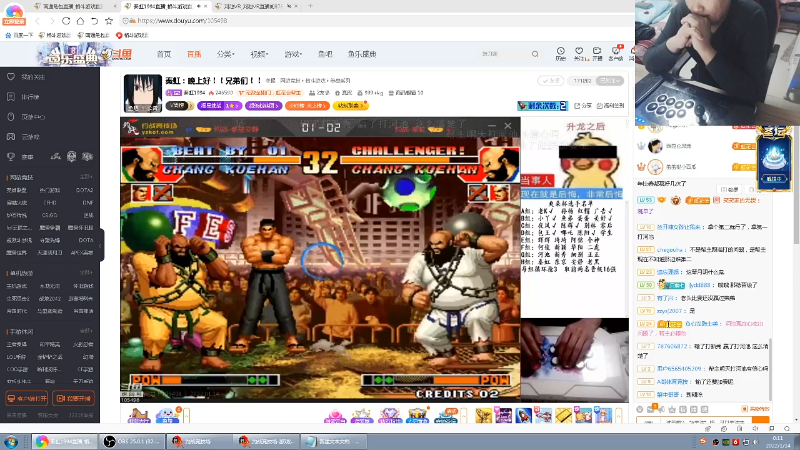Click the browser forward arrow
Screen dimensions: 800x450
click(52, 21)
